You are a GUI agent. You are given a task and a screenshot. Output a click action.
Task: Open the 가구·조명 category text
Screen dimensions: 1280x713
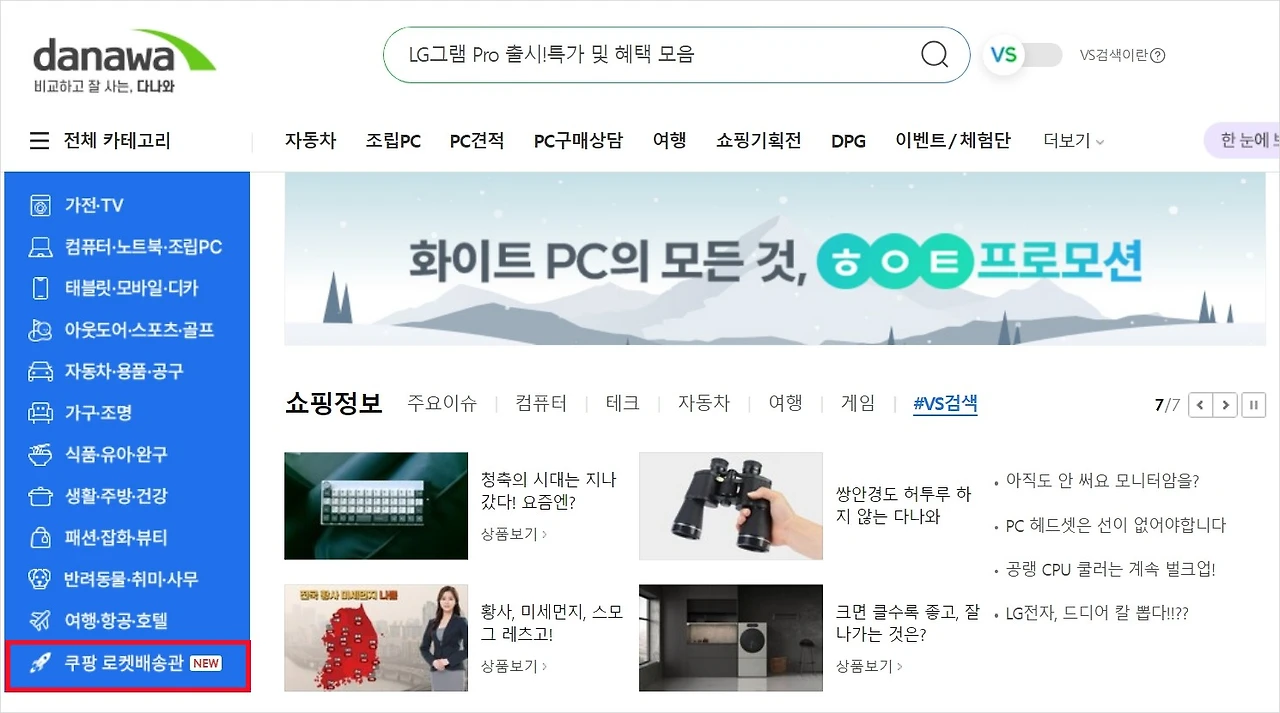tap(98, 413)
